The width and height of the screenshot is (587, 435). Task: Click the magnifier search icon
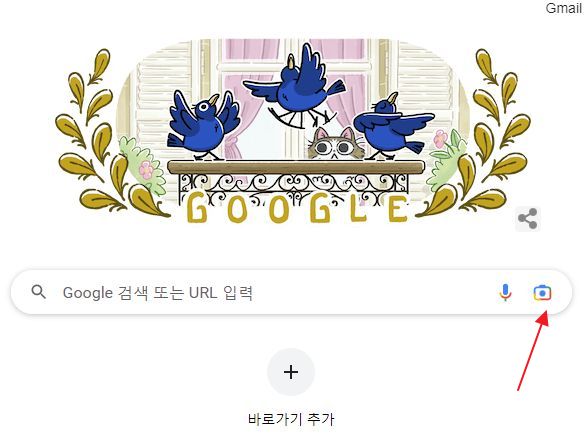point(39,292)
